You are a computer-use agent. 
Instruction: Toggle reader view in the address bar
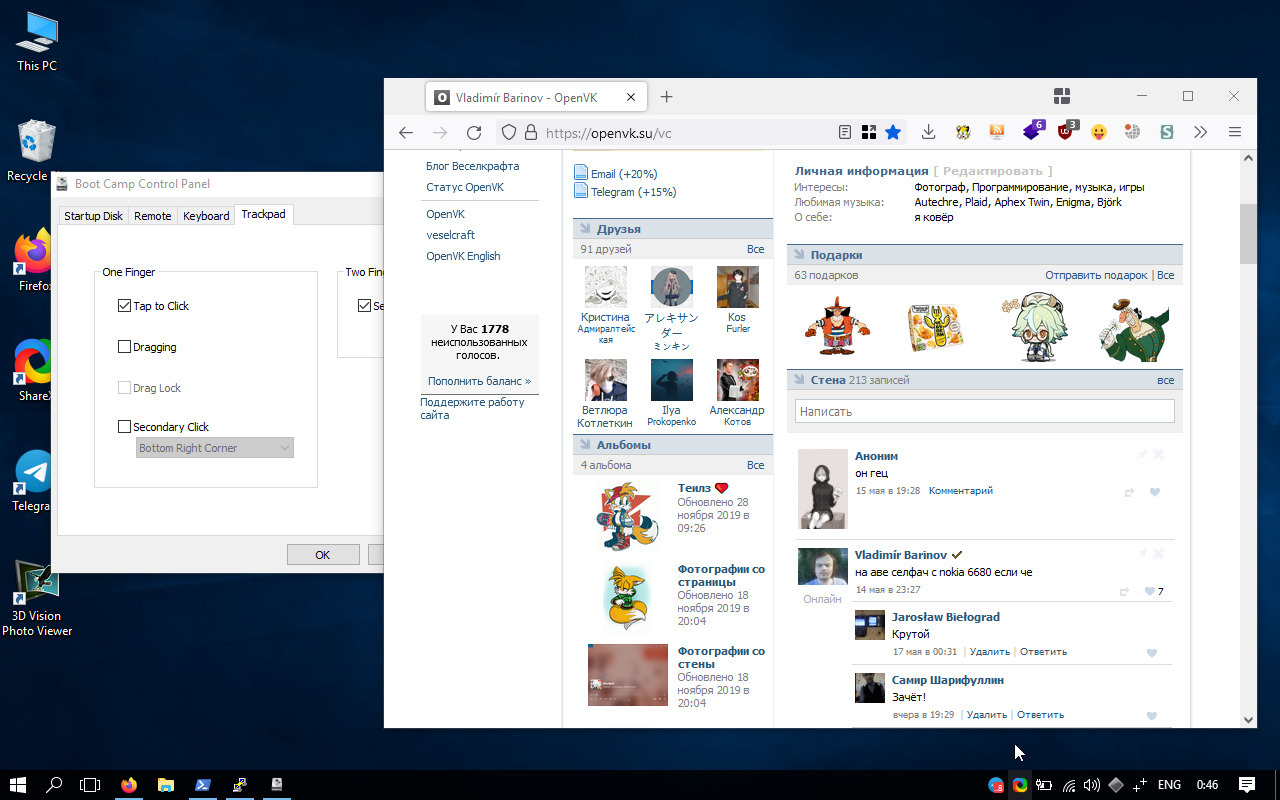(x=845, y=132)
